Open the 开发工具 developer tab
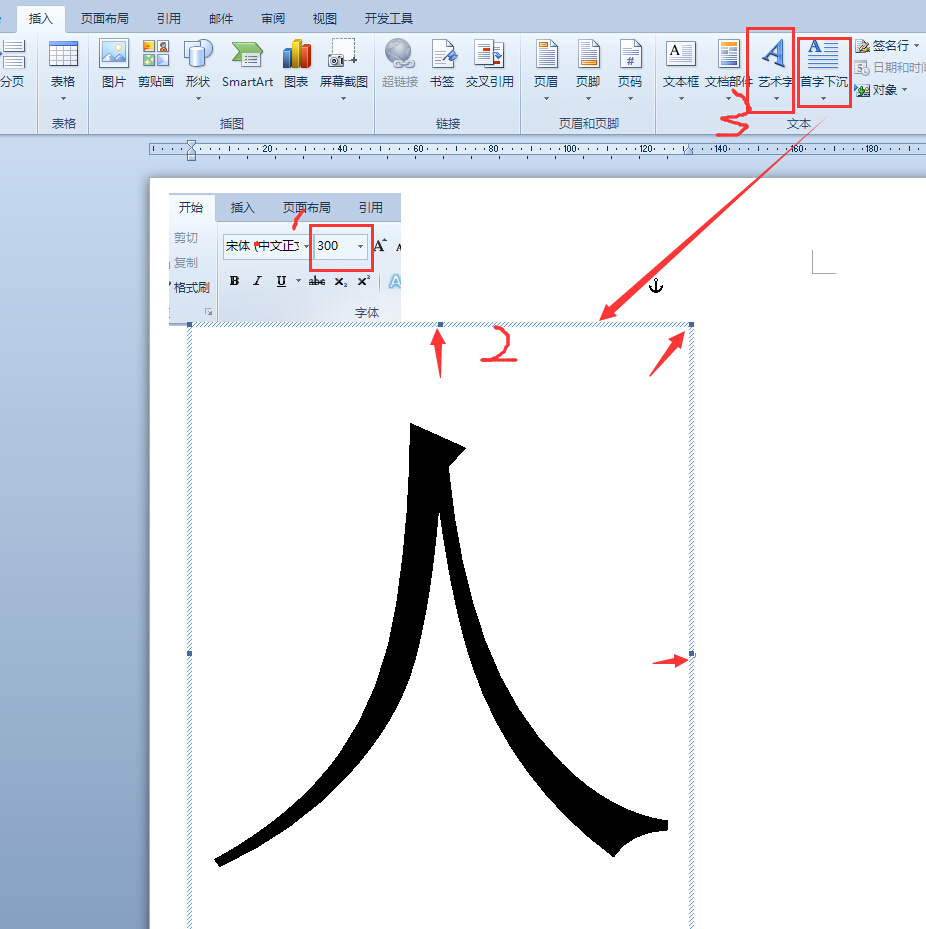This screenshot has width=926, height=929. [x=389, y=18]
